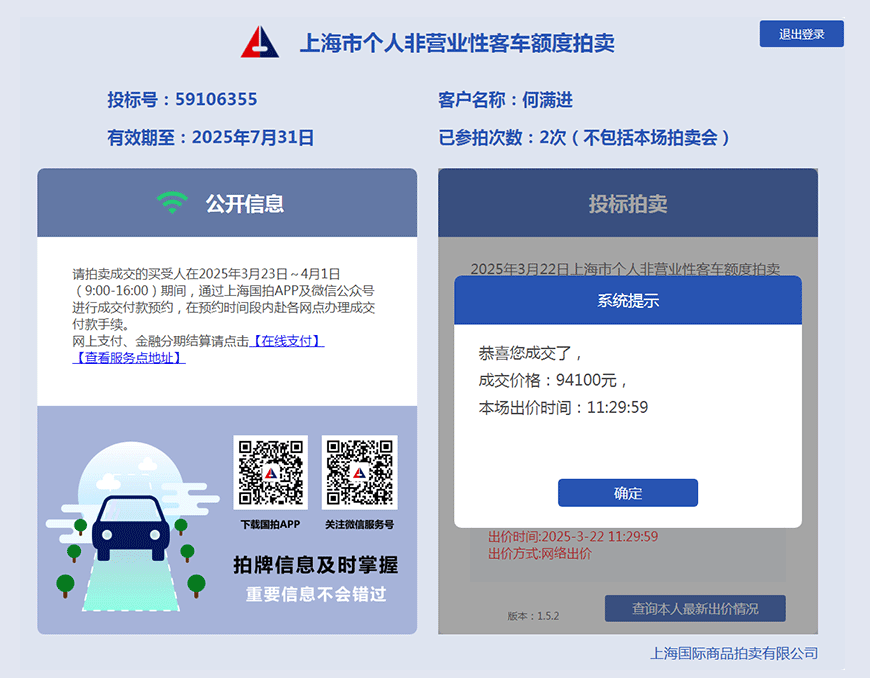This screenshot has width=870, height=678.
Task: Select the 公开信息 panel header
Action: [227, 203]
